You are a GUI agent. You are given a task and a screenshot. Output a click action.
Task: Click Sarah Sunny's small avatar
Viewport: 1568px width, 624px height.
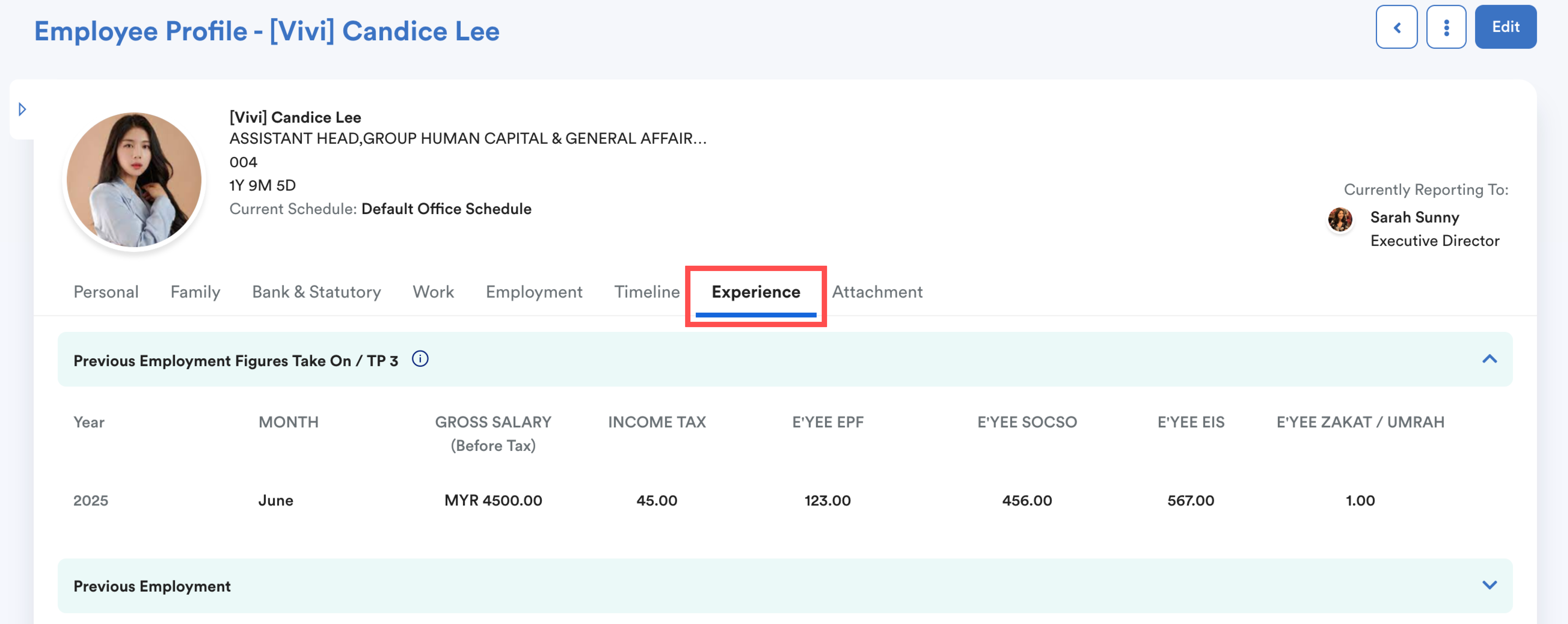click(1340, 219)
